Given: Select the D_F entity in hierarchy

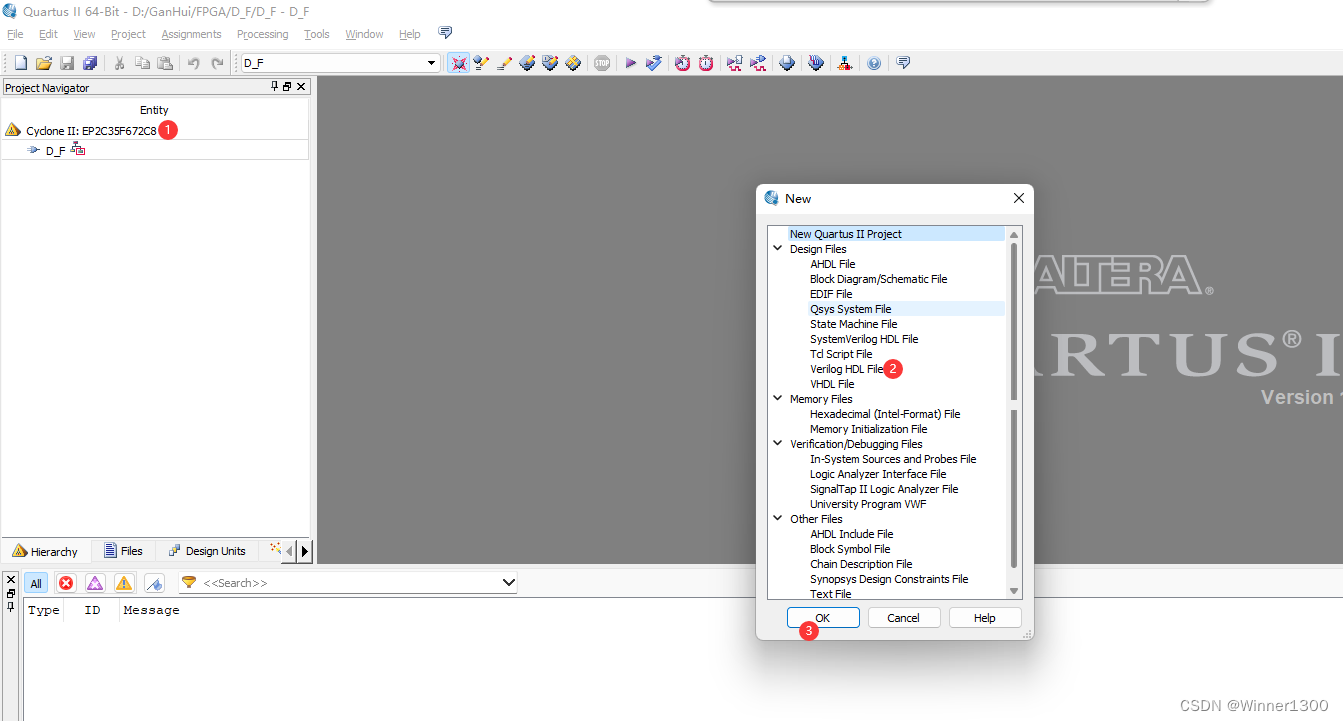Looking at the screenshot, I should 55,150.
